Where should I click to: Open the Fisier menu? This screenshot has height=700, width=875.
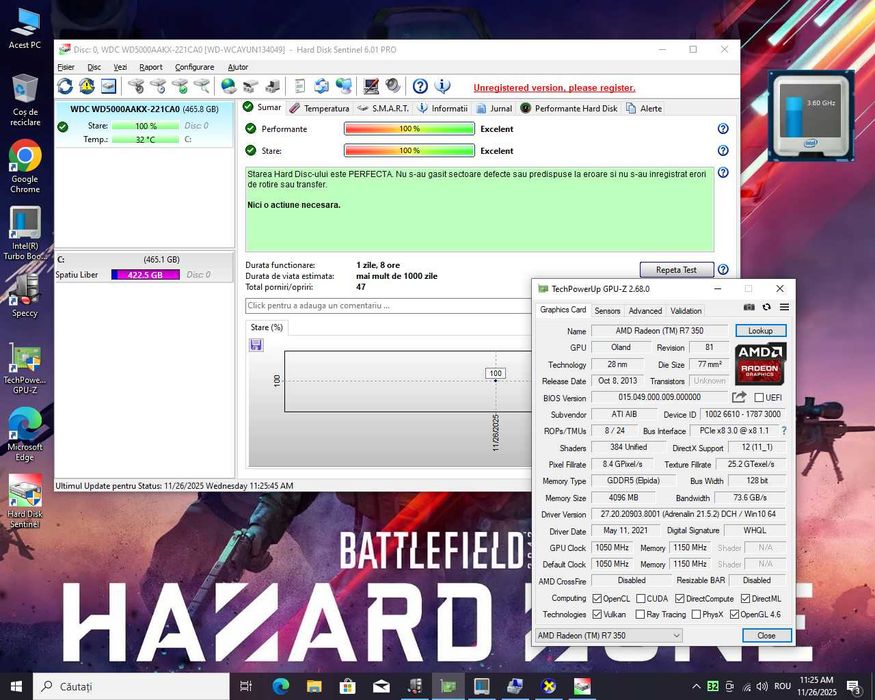point(66,67)
